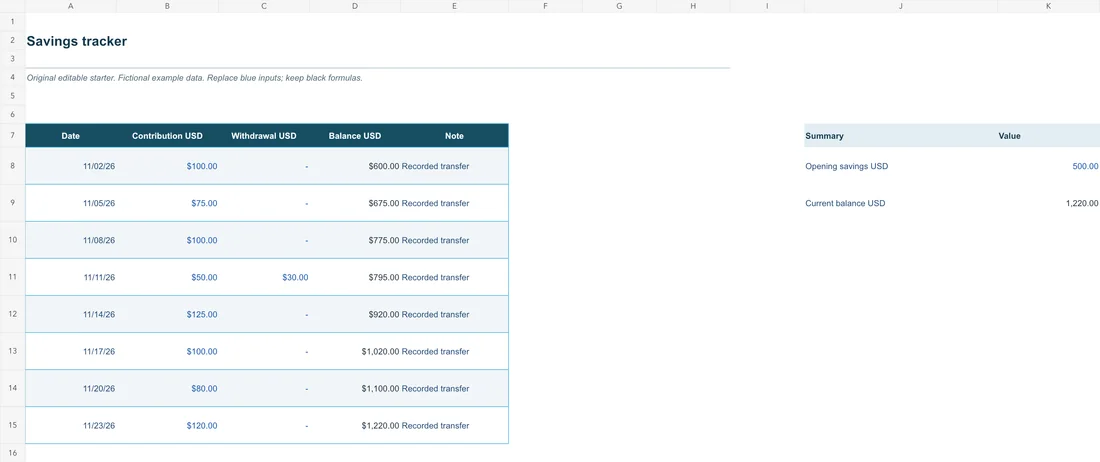This screenshot has width=1100, height=462.
Task: Select column C header
Action: coord(264,6)
